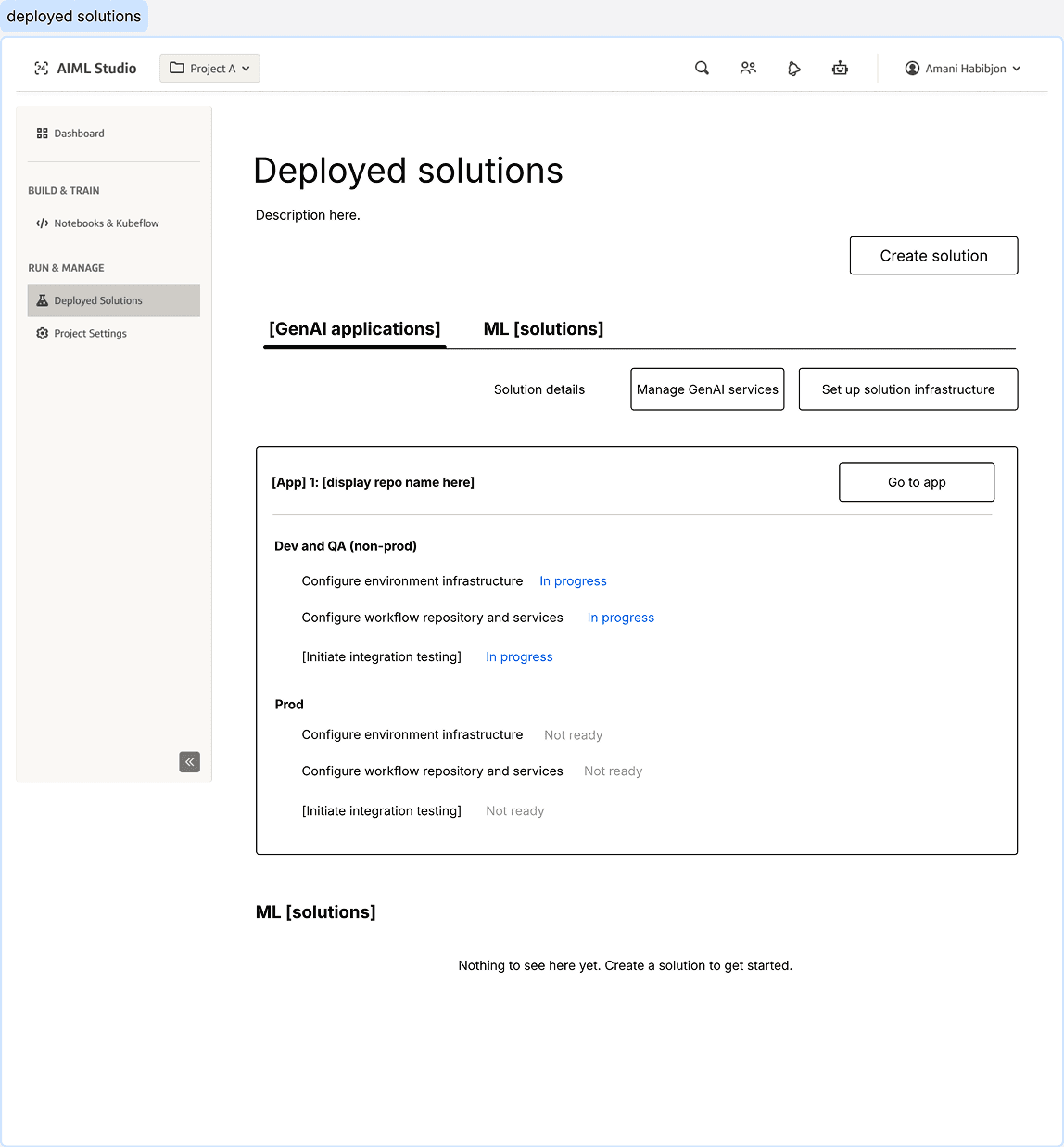Switch to the [GenAI applications] tab
Viewport: 1064px width, 1147px height.
[x=355, y=329]
